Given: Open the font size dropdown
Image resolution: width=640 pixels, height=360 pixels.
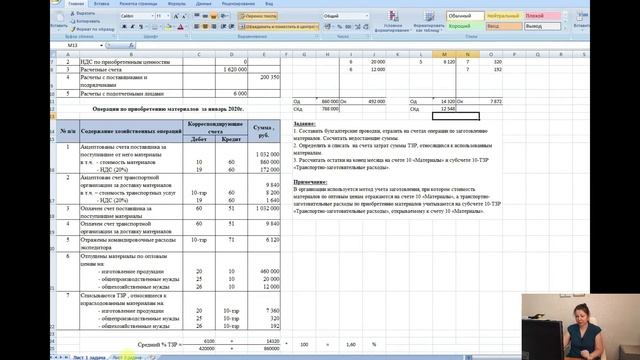Looking at the screenshot, I should point(168,16).
